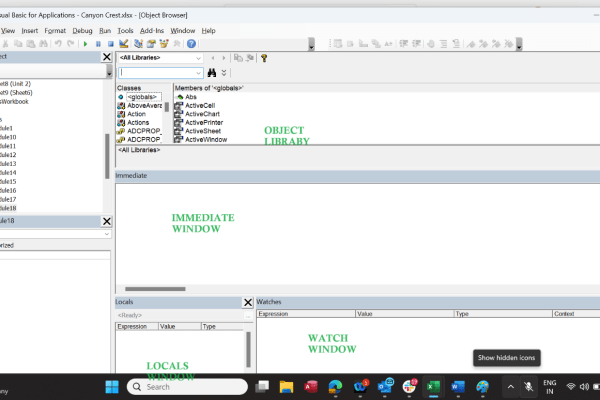Click the disabled Toolbox icon in toolbar
Screen dimensions: 600x400
pos(177,44)
